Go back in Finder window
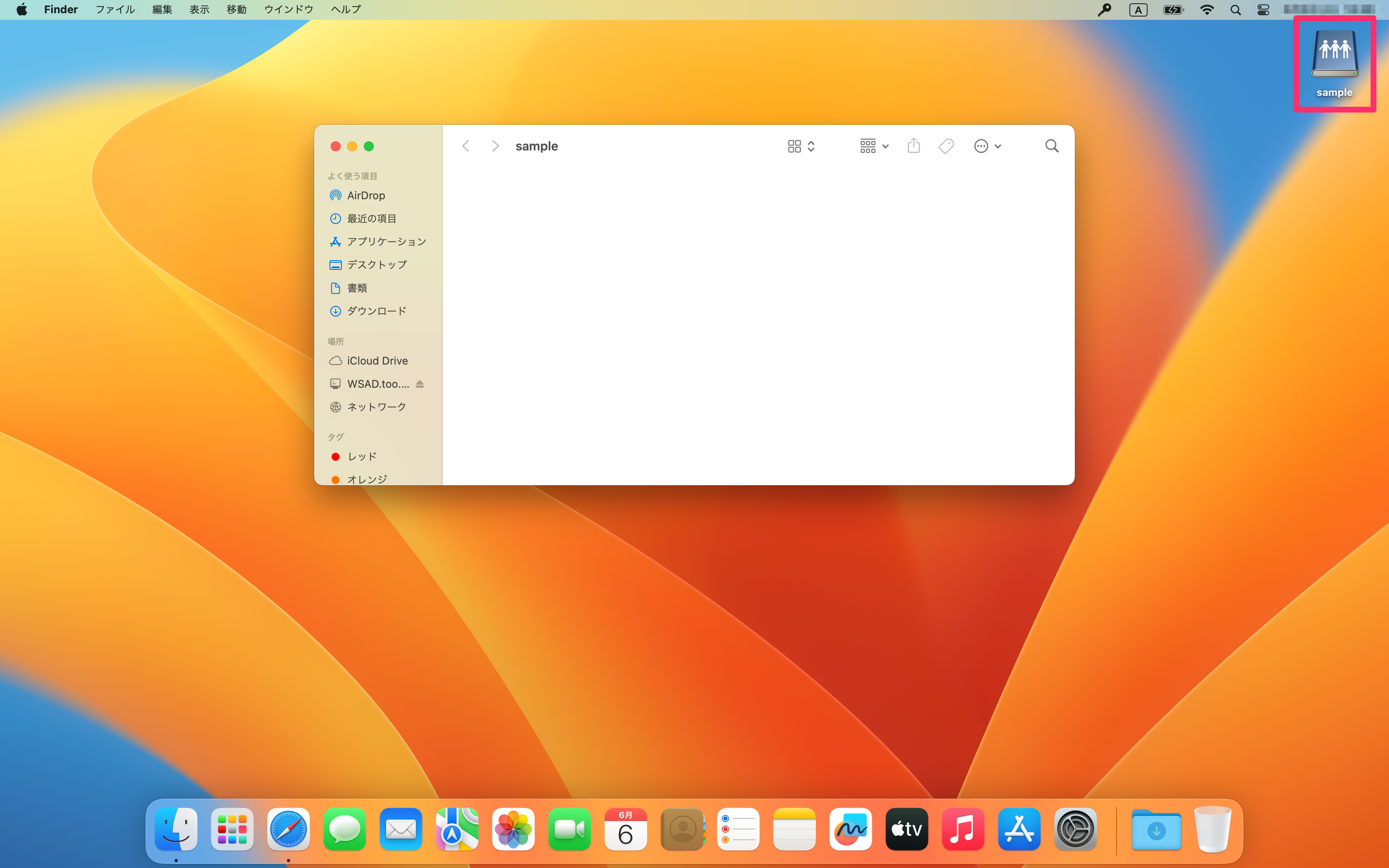Image resolution: width=1389 pixels, height=868 pixels. point(466,146)
